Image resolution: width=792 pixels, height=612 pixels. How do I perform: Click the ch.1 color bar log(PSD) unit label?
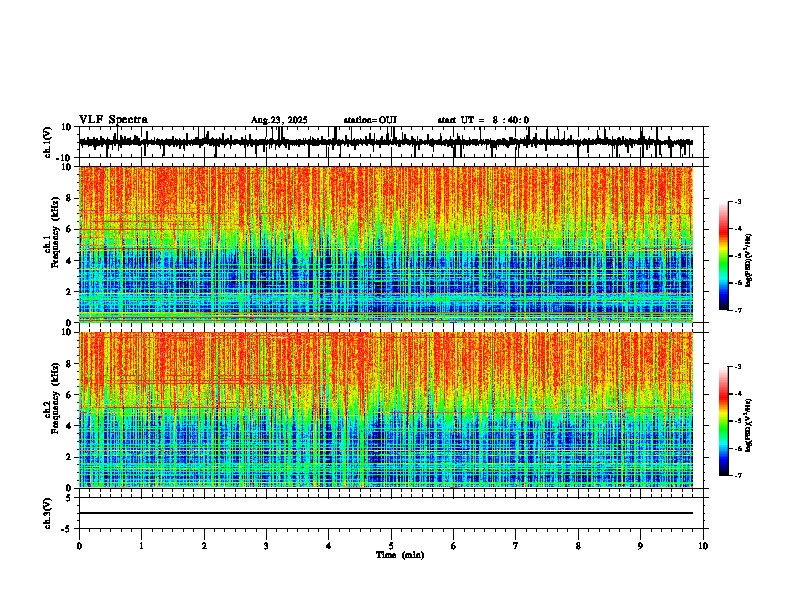(x=749, y=260)
